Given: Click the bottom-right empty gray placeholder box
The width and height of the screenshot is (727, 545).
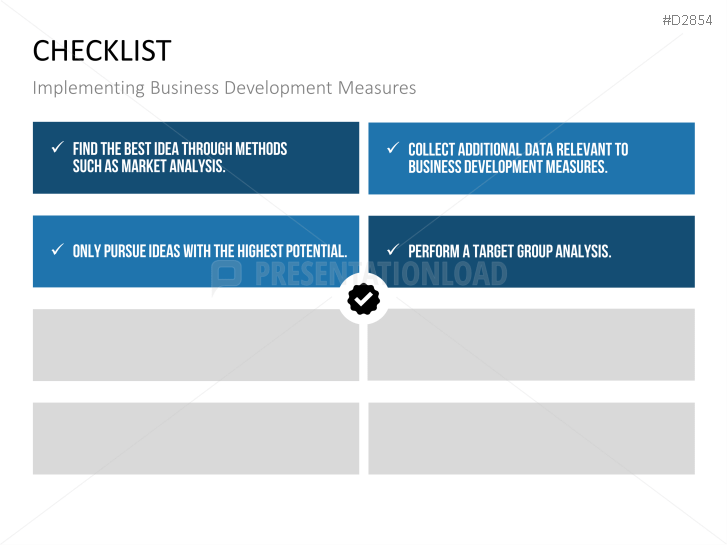Looking at the screenshot, I should (531, 438).
